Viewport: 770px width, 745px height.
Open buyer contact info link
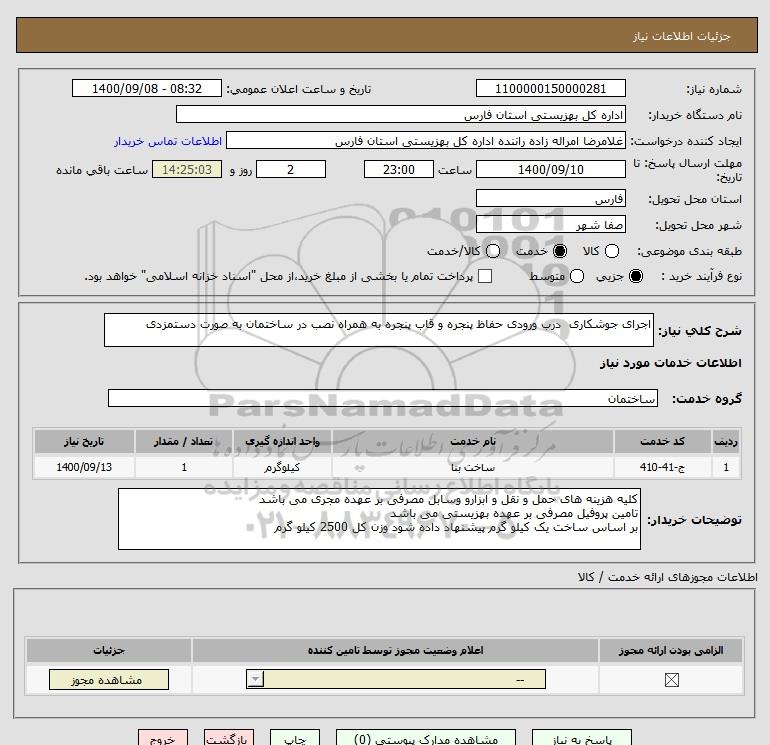(x=168, y=141)
